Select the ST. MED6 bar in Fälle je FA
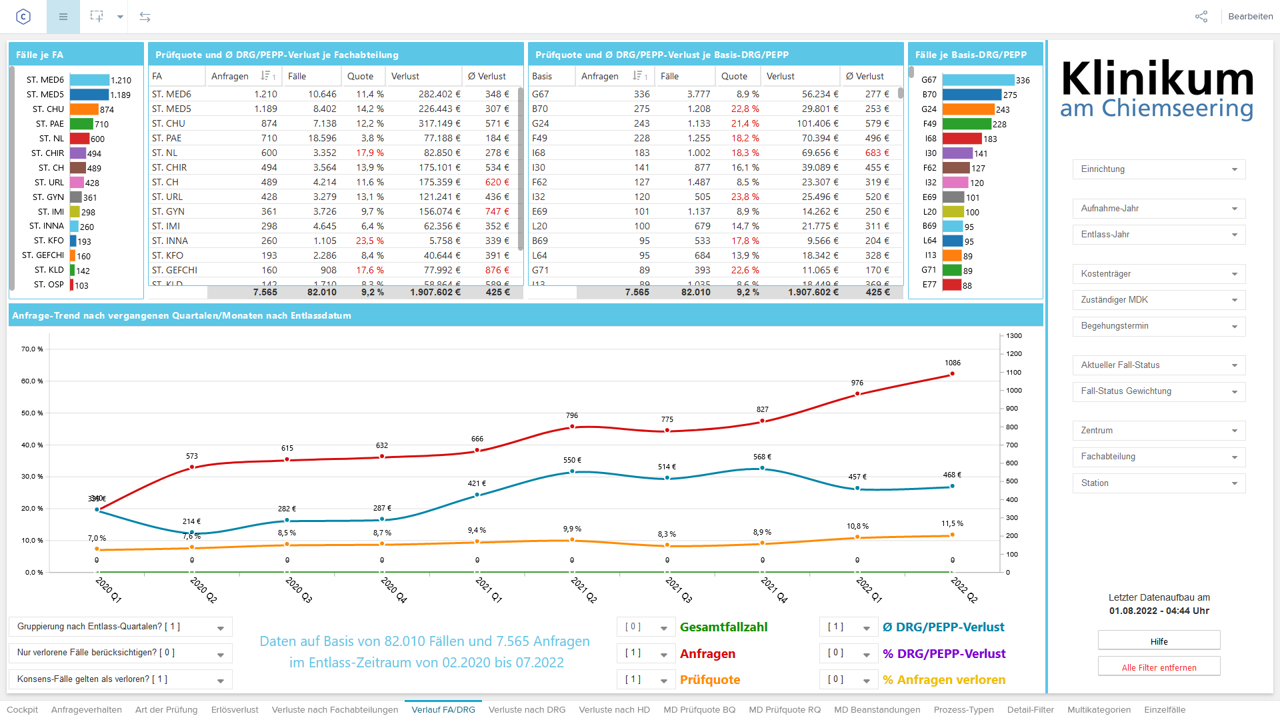The height and width of the screenshot is (720, 1280). (x=89, y=80)
